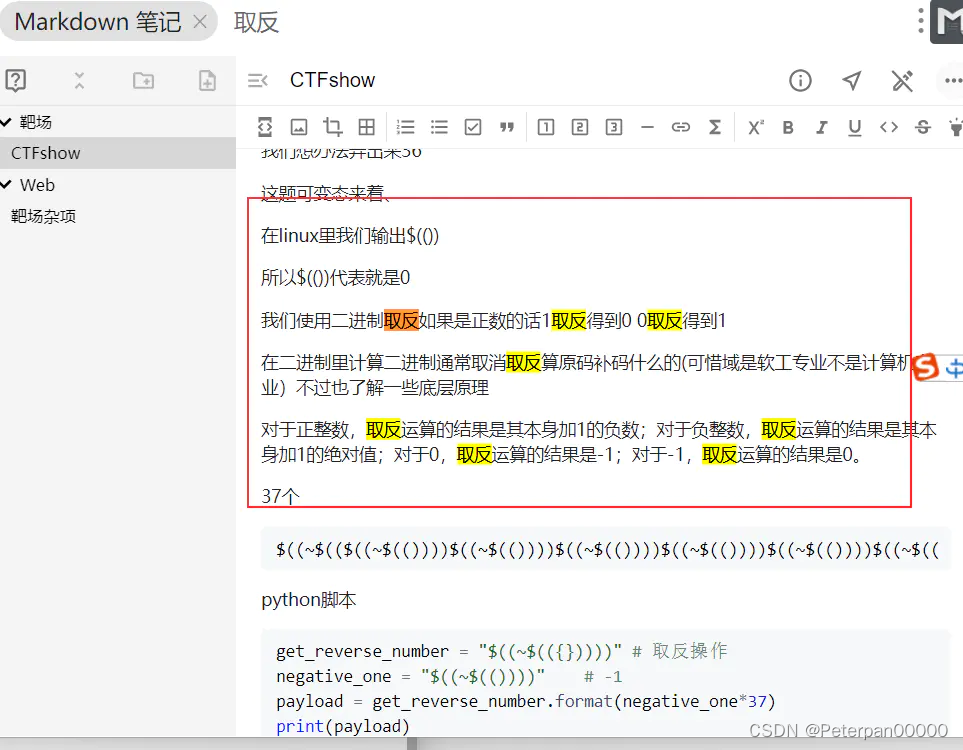
Task: Click the Sogou input method S icon
Action: click(x=926, y=367)
